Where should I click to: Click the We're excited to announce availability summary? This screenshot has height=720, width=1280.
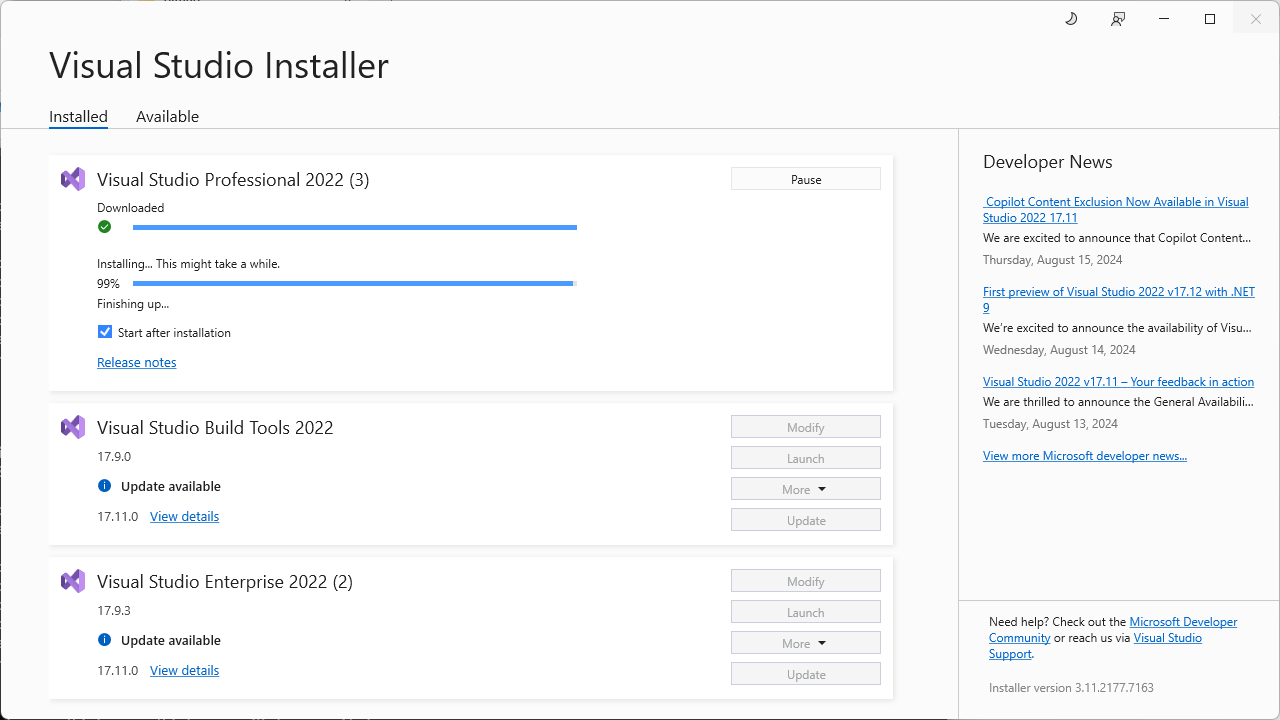pos(1117,327)
